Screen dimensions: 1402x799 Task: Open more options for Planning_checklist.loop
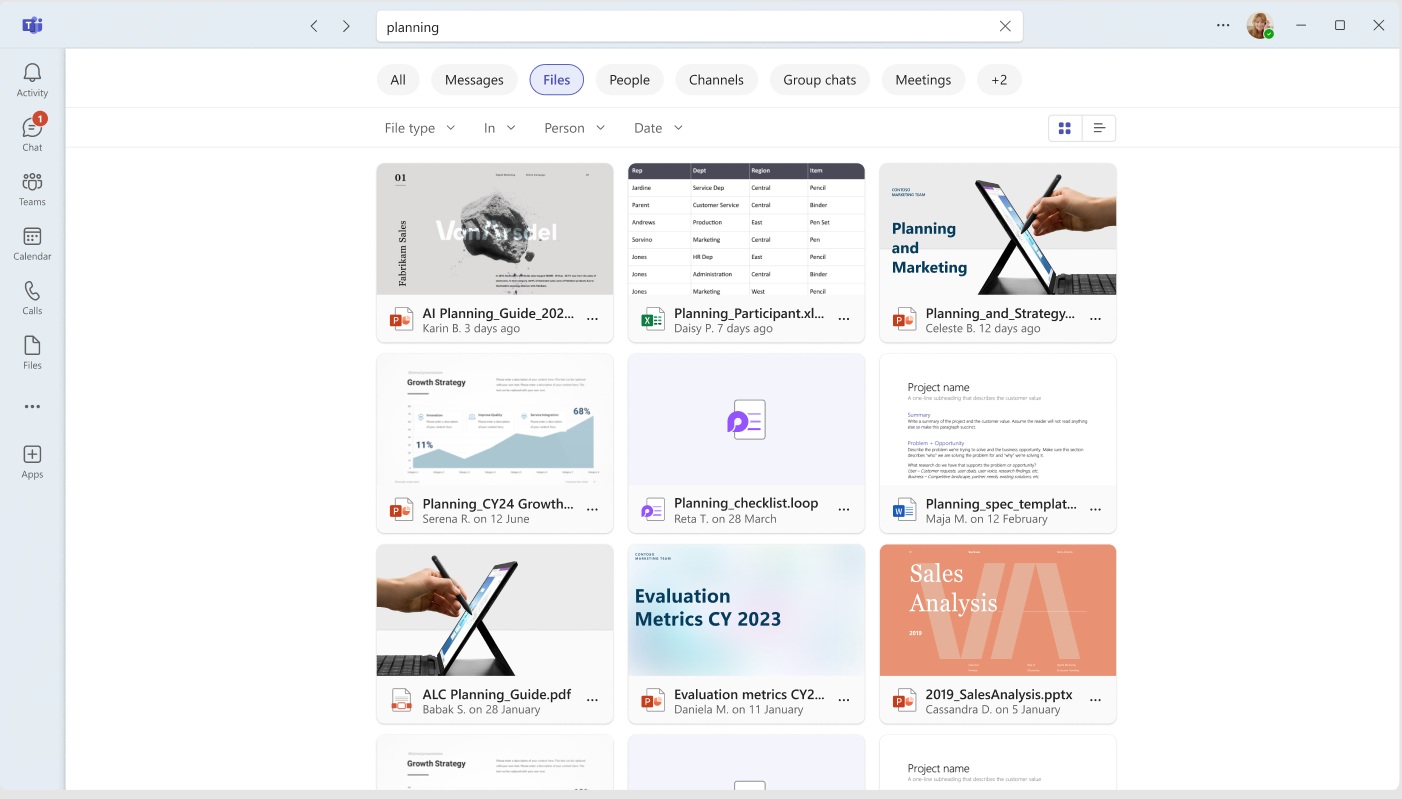845,509
